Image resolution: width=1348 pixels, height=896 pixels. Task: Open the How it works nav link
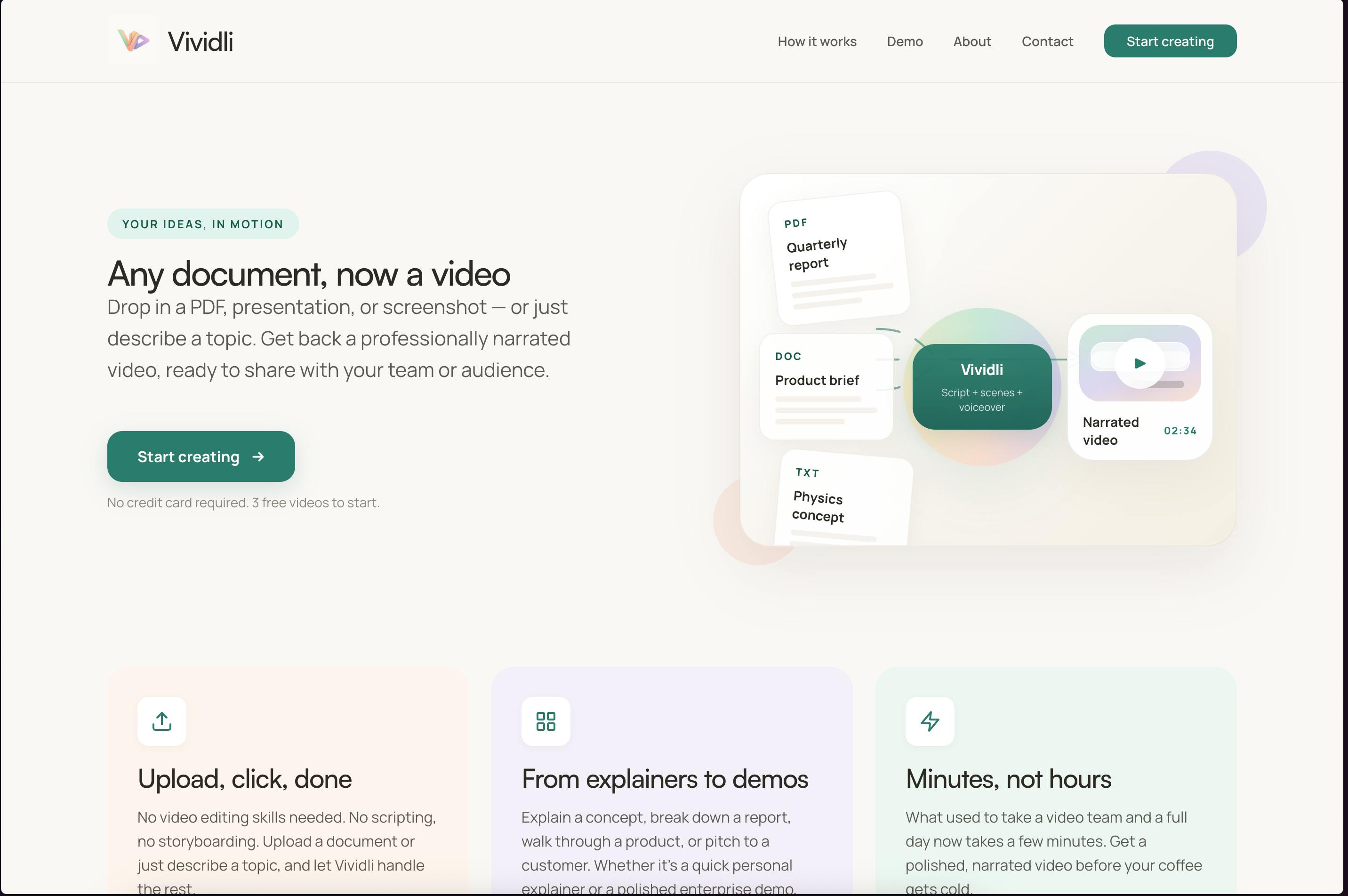tap(817, 41)
